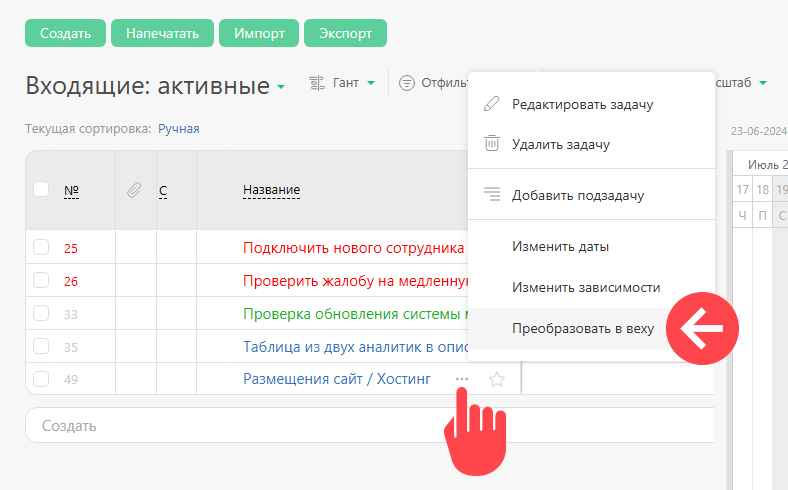The width and height of the screenshot is (788, 490).
Task: Click the paperclip attachments column icon
Action: point(134,190)
